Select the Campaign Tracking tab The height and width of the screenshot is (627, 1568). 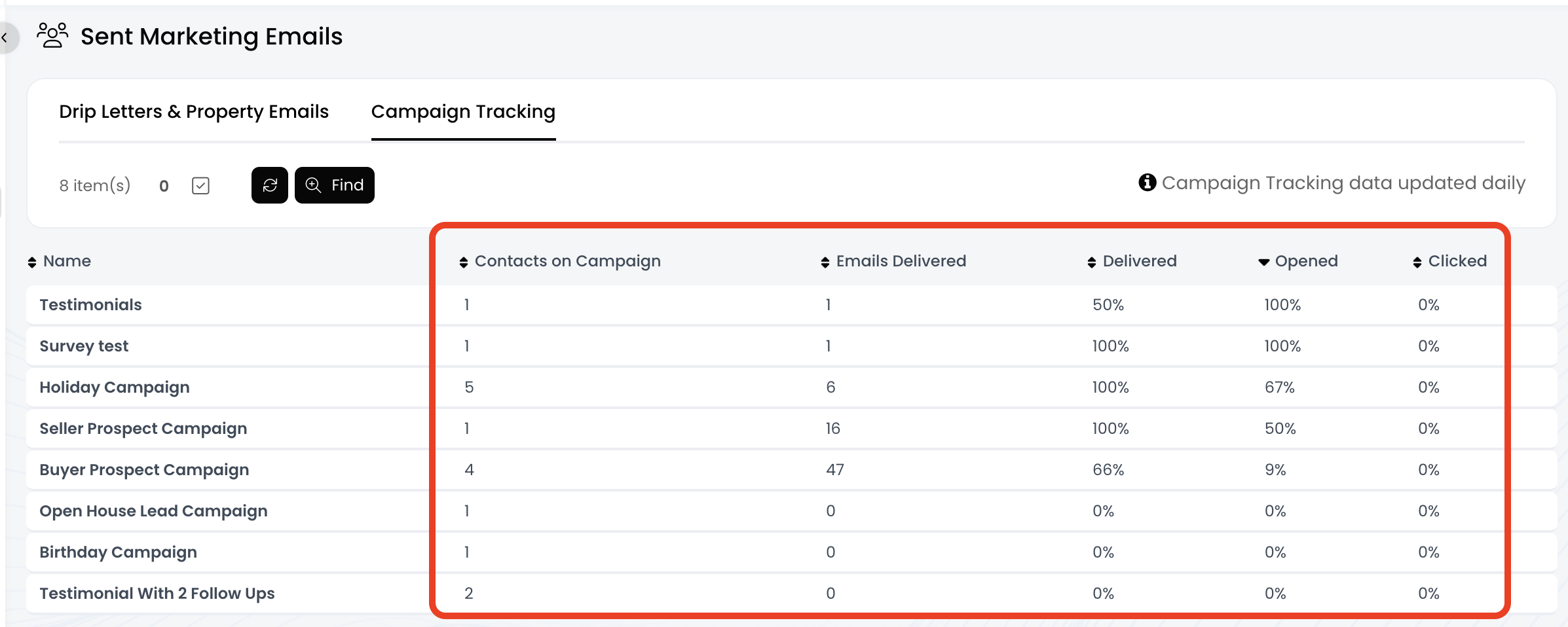coord(463,112)
